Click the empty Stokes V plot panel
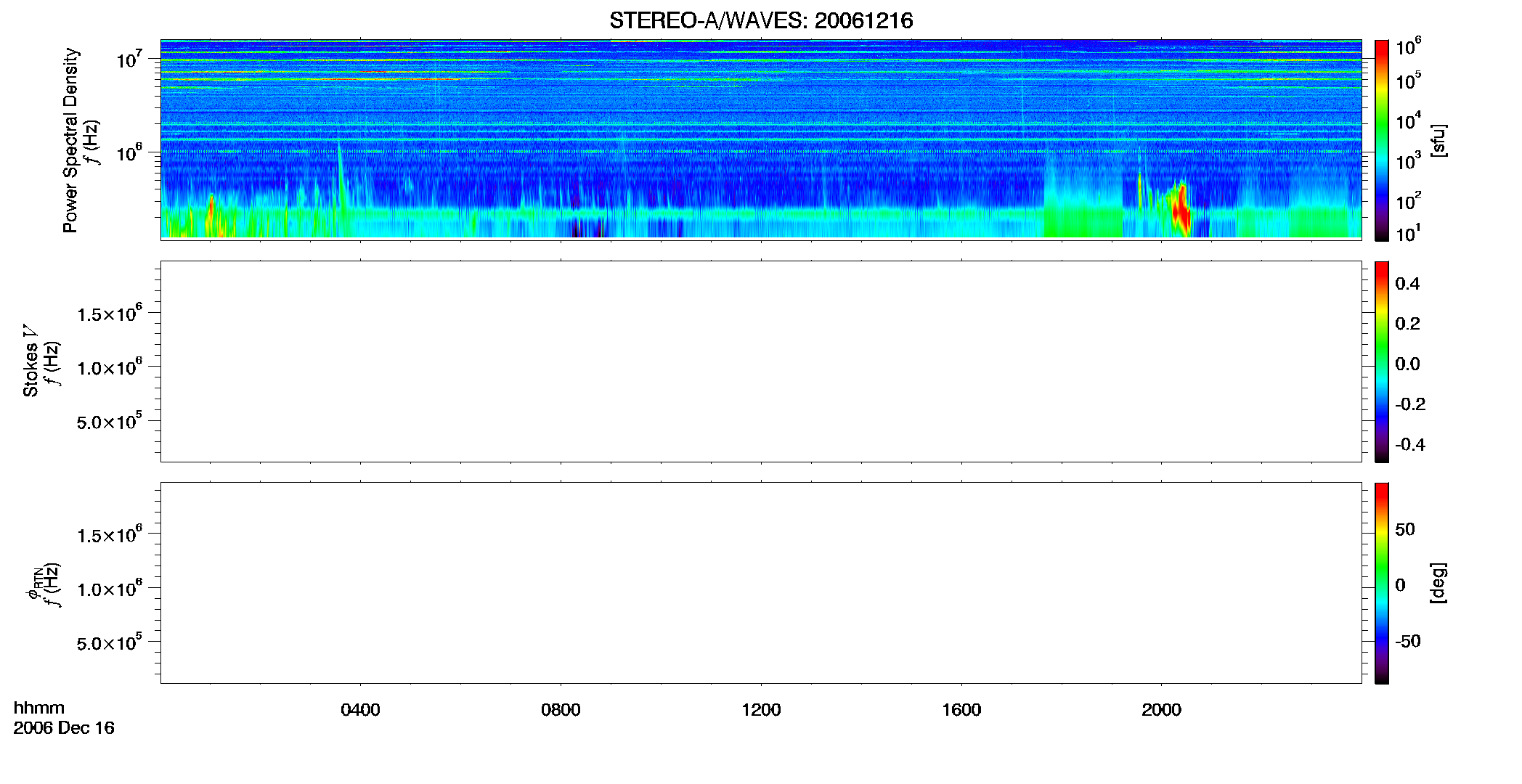The height and width of the screenshot is (784, 1522). click(761, 362)
